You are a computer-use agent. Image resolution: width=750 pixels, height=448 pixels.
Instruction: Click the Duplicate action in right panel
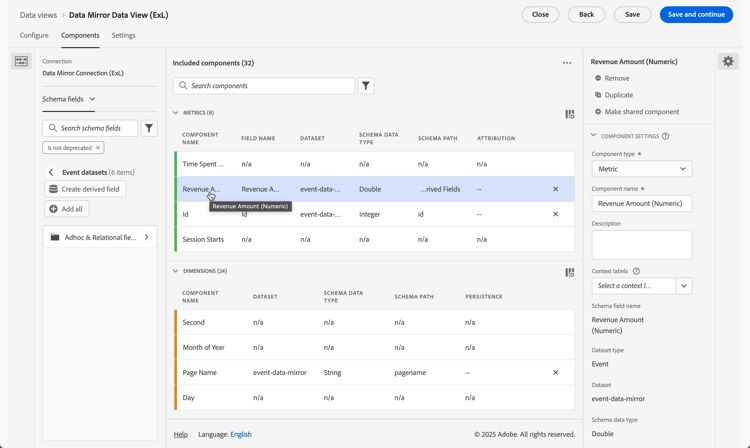(614, 95)
